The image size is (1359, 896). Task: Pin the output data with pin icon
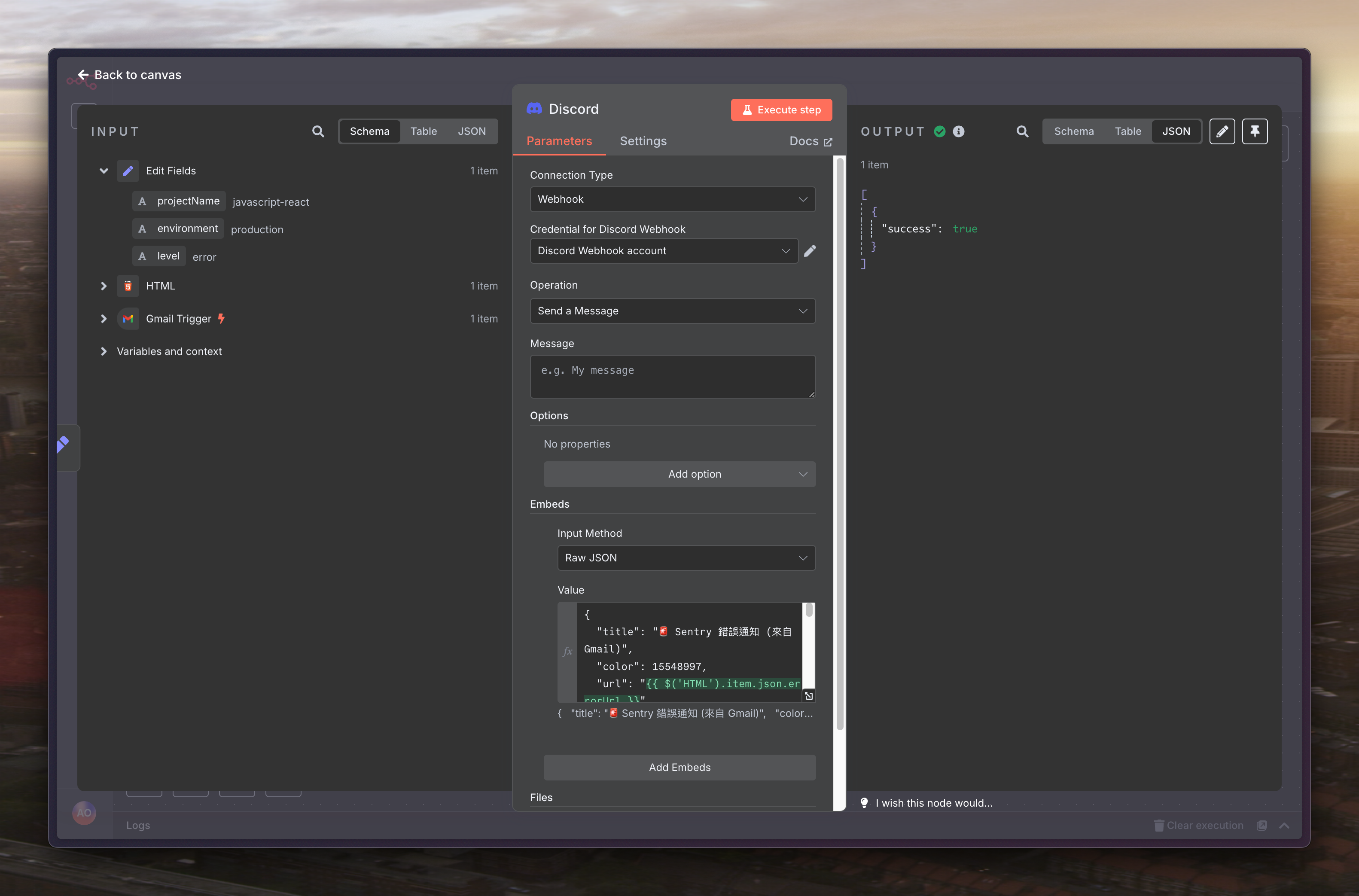point(1255,131)
